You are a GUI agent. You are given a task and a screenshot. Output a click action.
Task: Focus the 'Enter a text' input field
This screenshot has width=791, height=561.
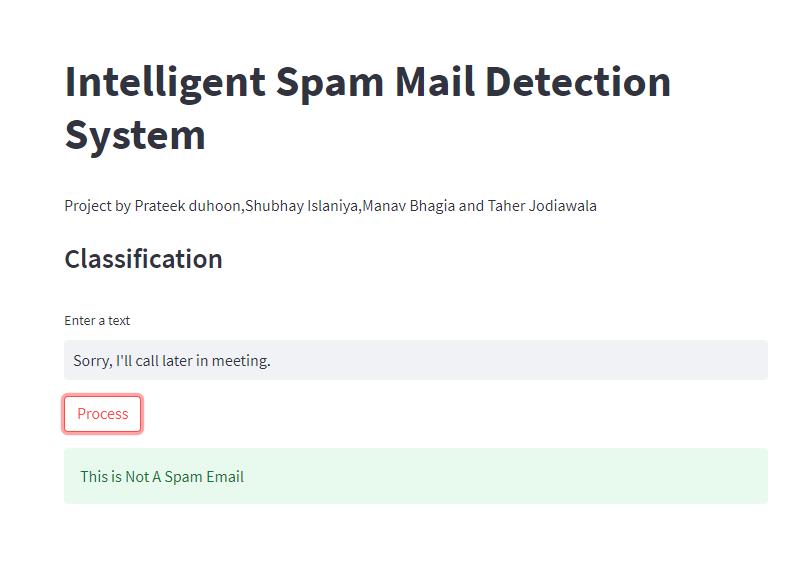click(x=416, y=360)
